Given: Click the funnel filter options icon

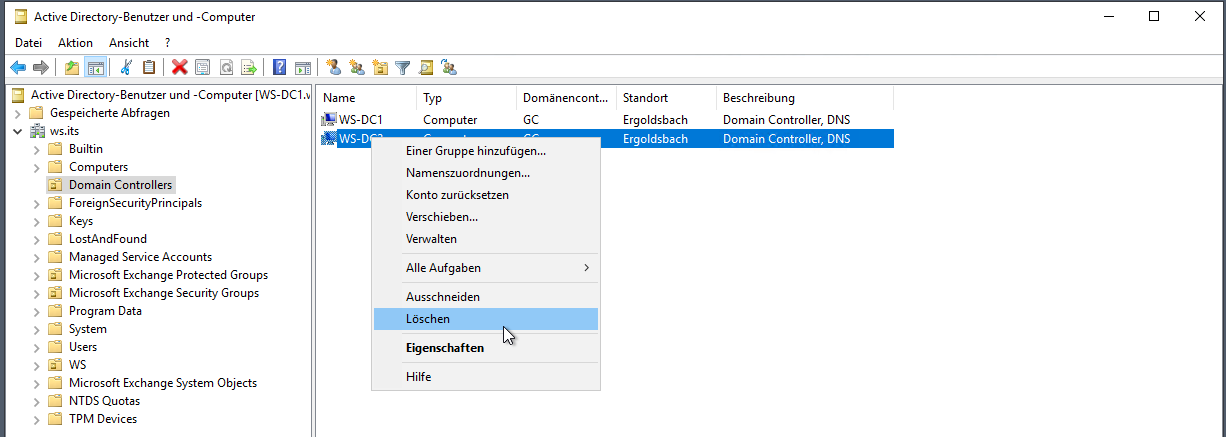Looking at the screenshot, I should (403, 67).
